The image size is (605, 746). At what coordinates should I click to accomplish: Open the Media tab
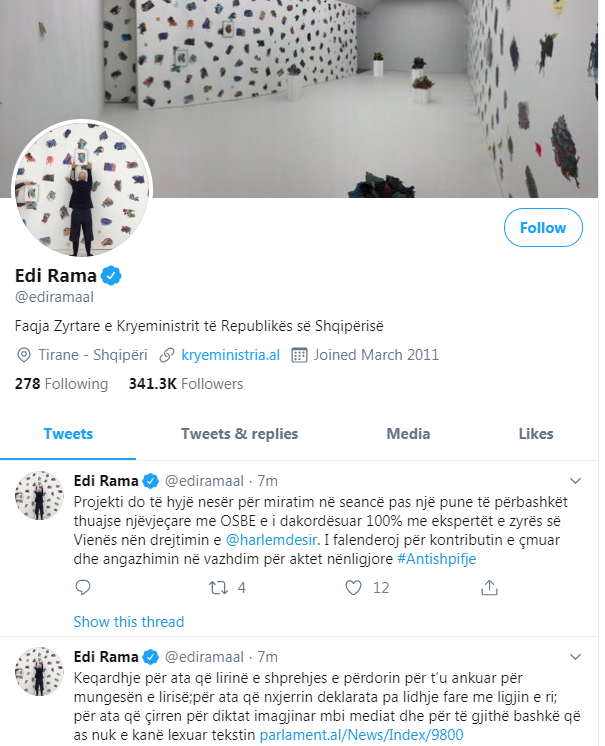(408, 434)
